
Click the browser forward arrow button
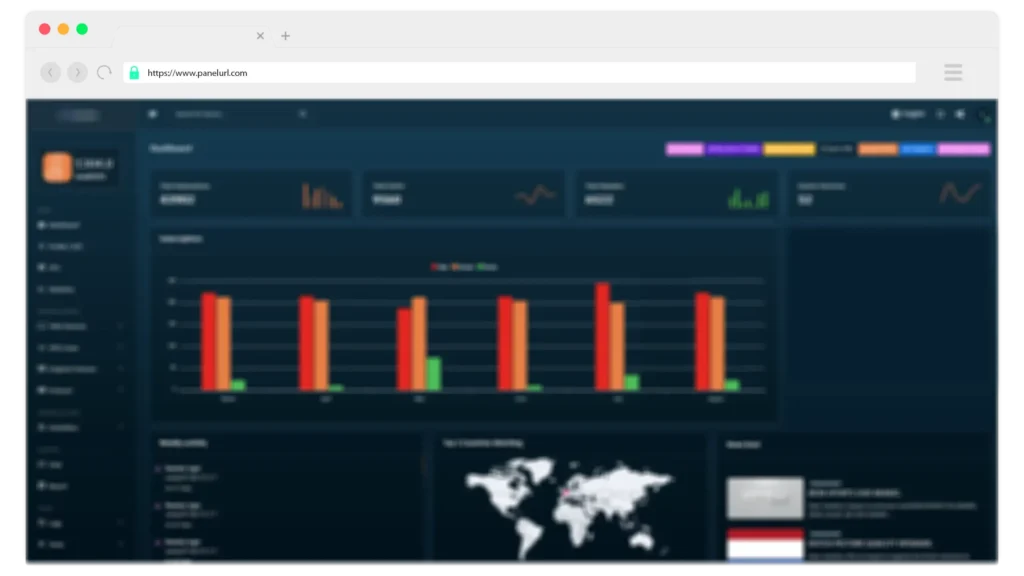pyautogui.click(x=77, y=73)
